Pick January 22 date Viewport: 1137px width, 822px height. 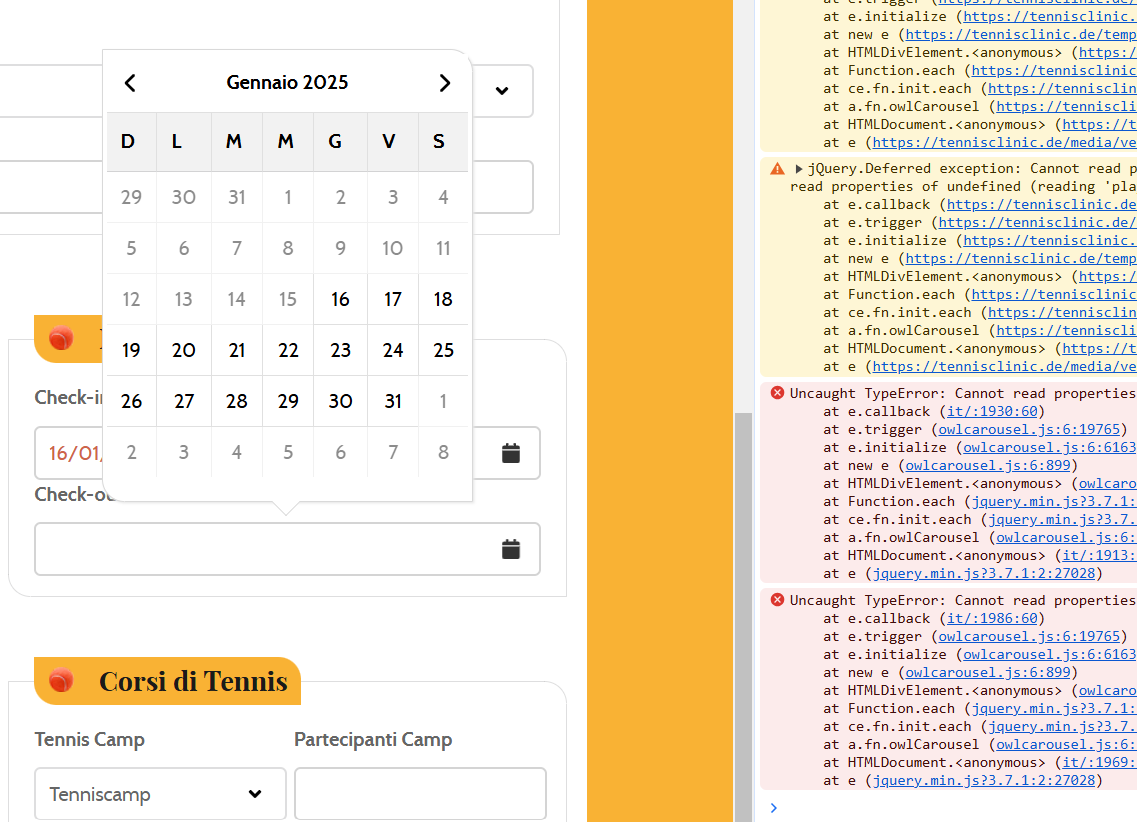point(288,350)
